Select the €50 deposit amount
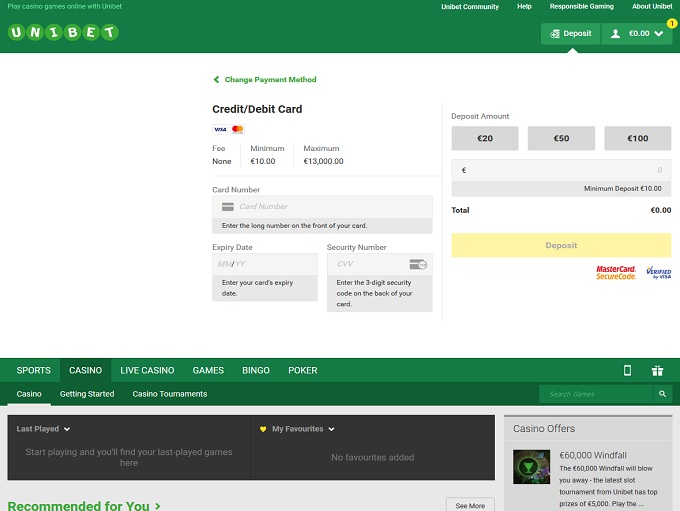 coord(561,138)
